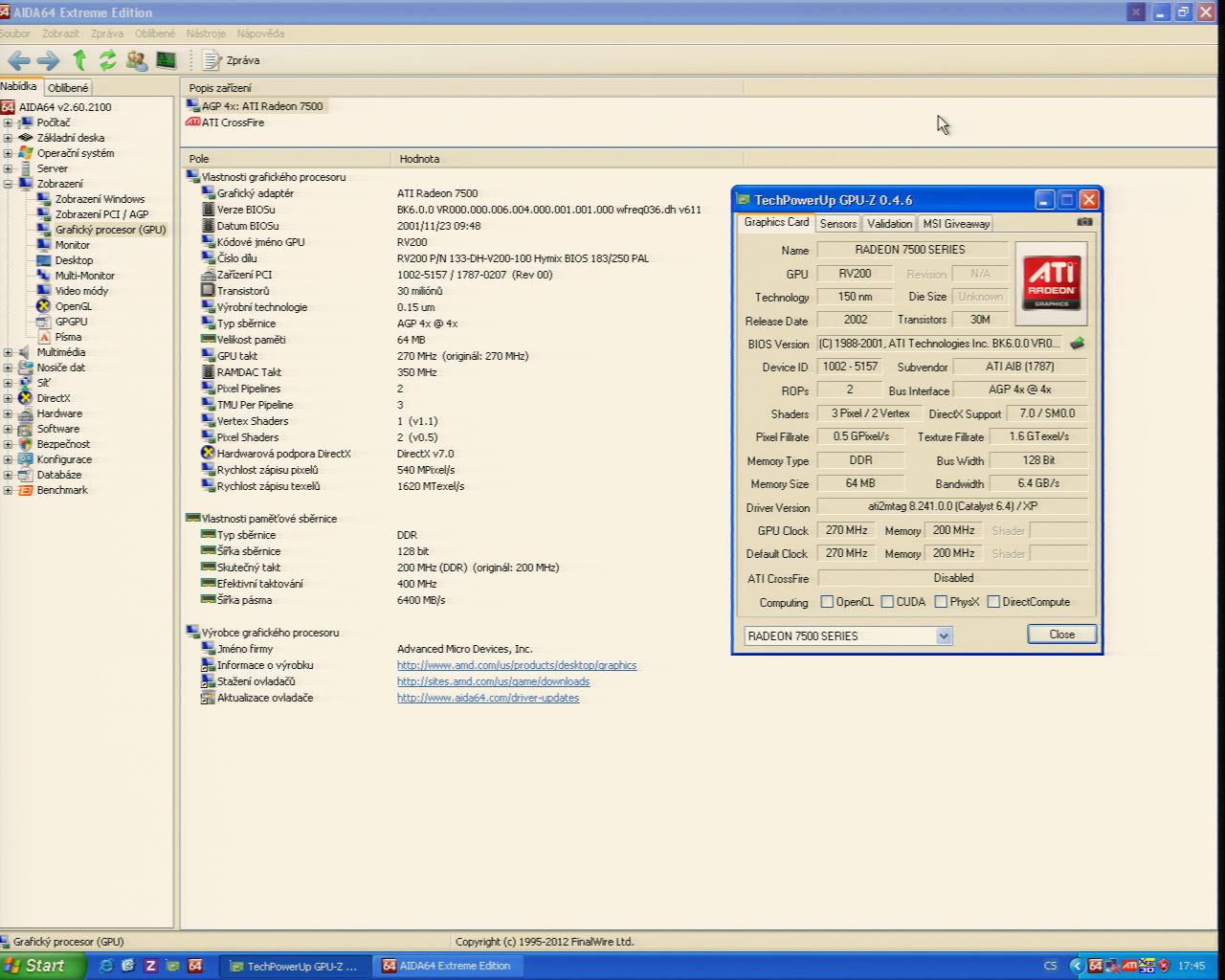The image size is (1225, 980).
Task: Select Monitor item in the tree
Action: point(72,245)
